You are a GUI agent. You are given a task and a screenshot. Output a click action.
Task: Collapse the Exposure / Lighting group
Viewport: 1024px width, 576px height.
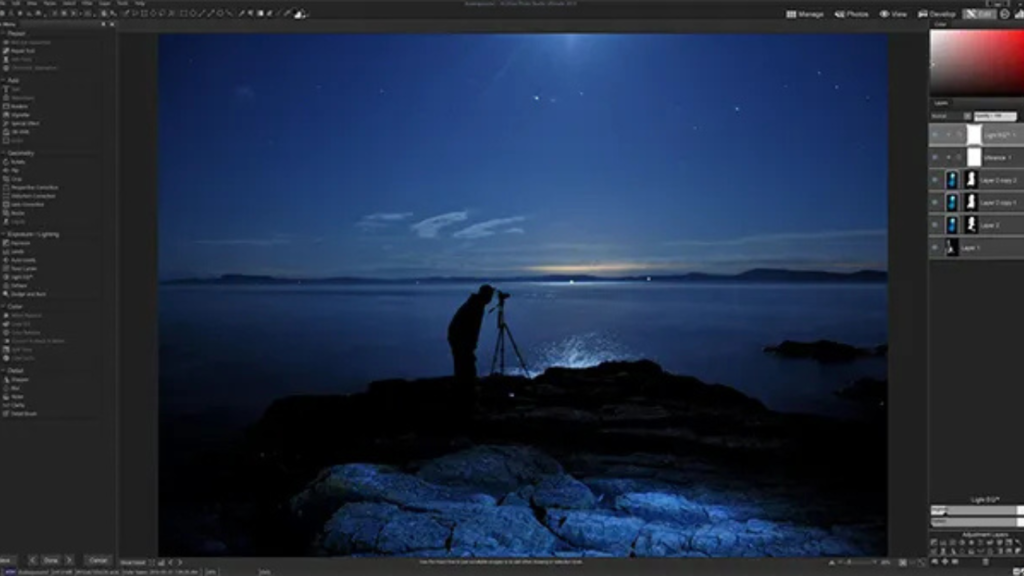4,233
